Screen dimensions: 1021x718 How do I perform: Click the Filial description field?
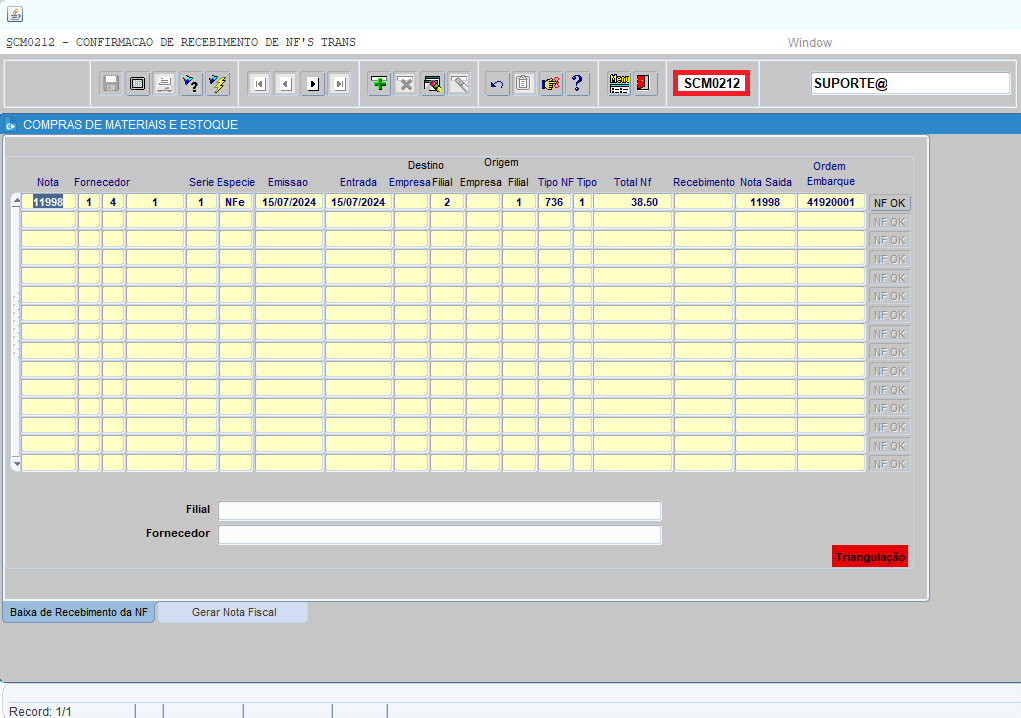[x=440, y=510]
